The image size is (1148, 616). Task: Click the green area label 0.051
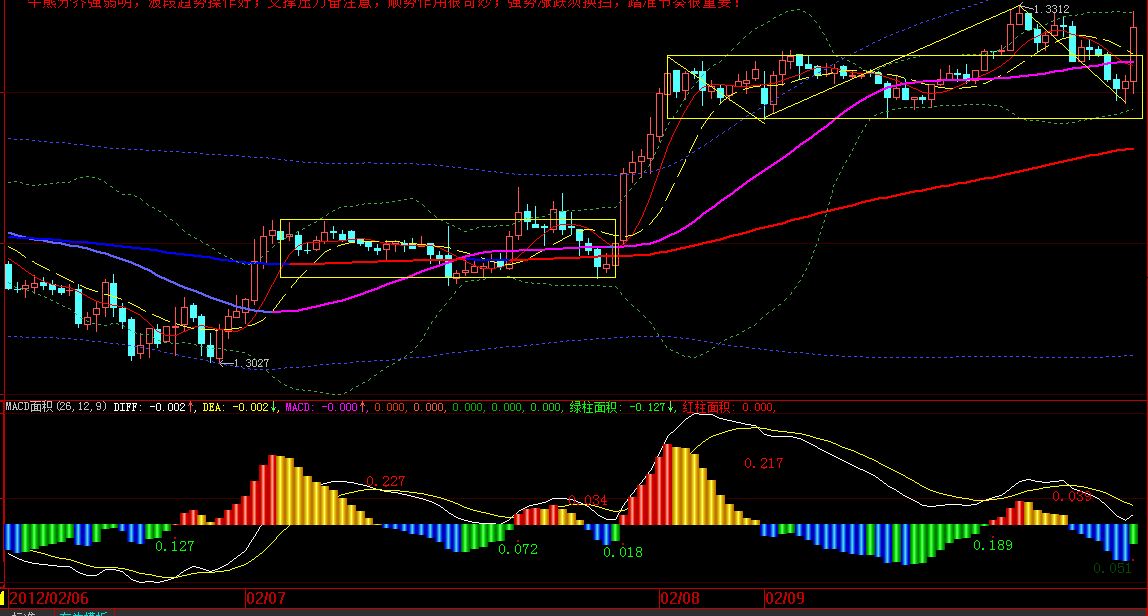(x=1113, y=568)
